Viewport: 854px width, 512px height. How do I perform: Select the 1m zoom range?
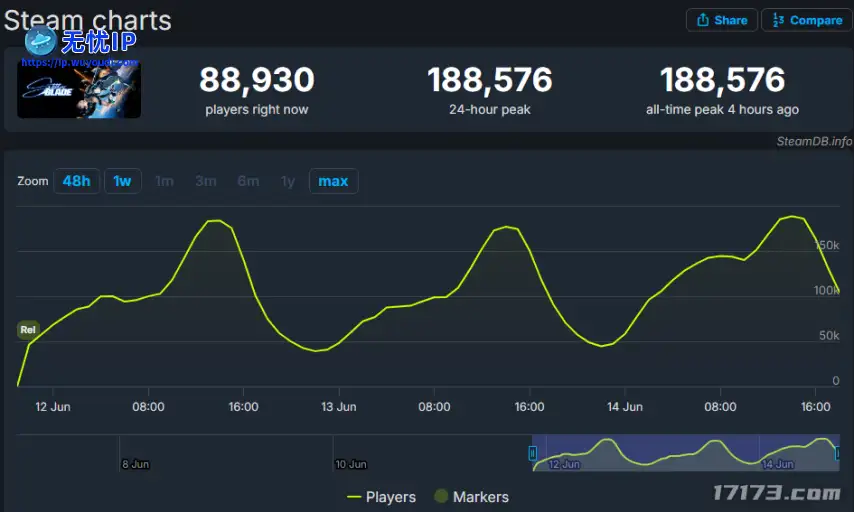164,181
